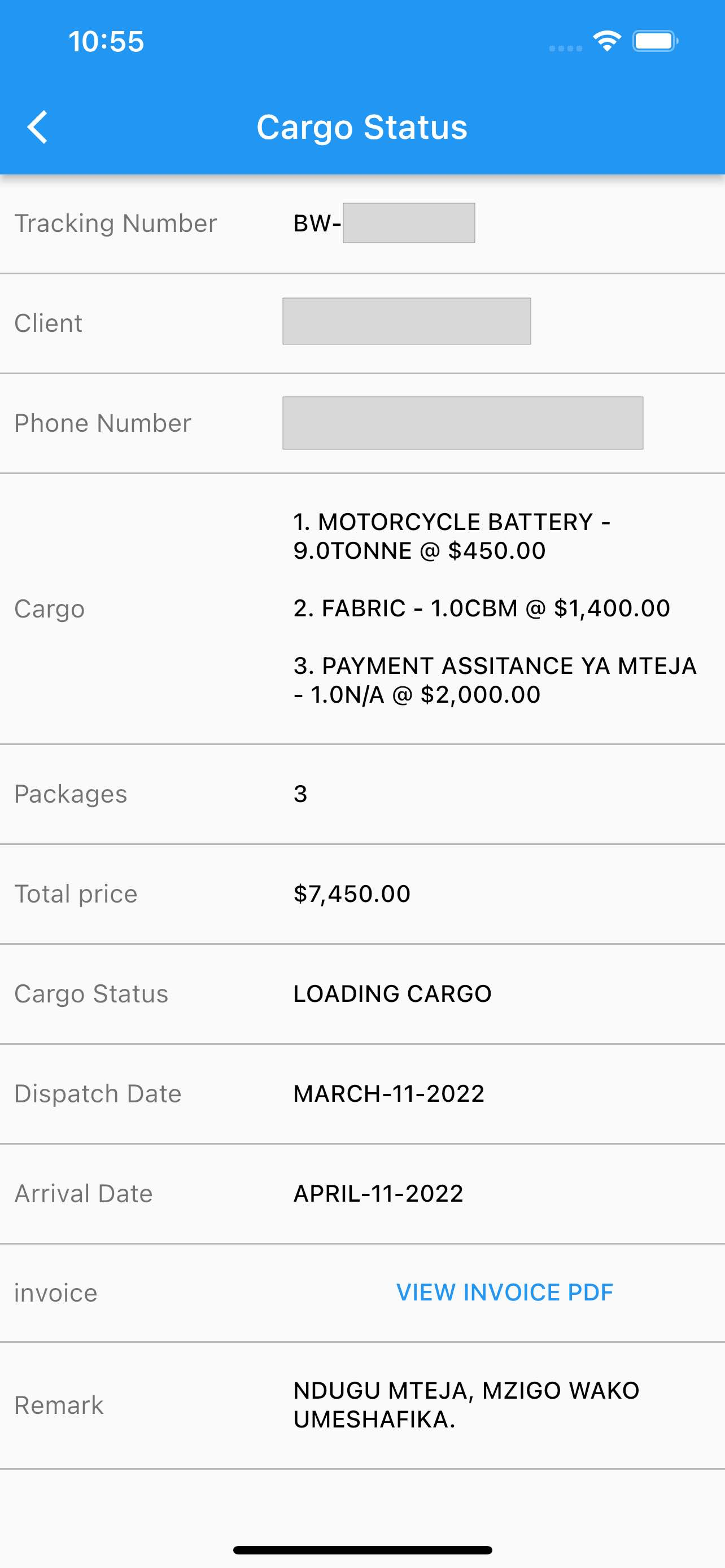
Task: Tap the LOADING CARGO status value
Action: point(392,993)
